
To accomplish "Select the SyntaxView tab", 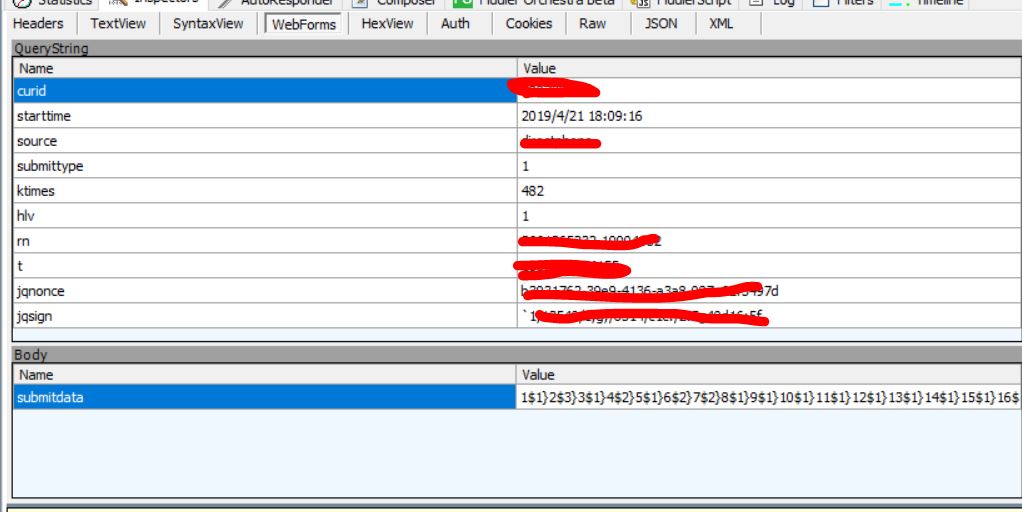I will 208,24.
